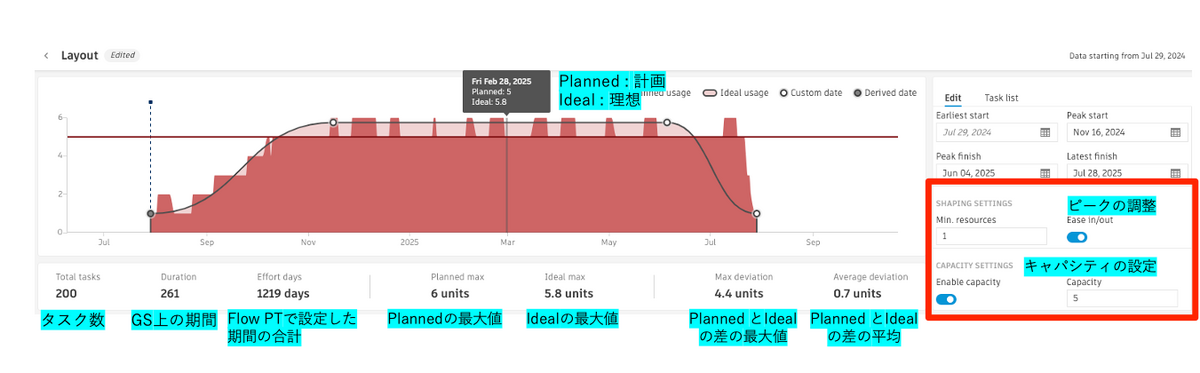
Task: Click the Derived date legend marker
Action: click(857, 93)
